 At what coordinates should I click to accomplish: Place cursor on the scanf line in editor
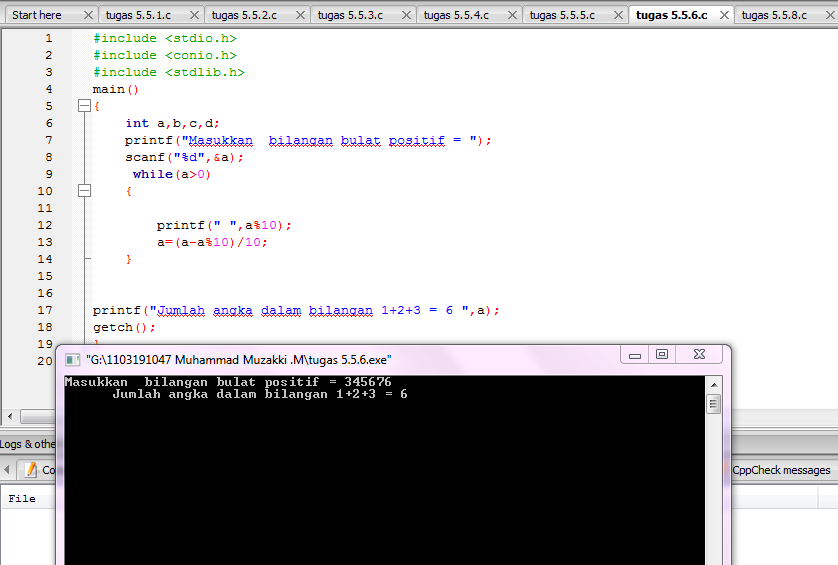pos(184,157)
